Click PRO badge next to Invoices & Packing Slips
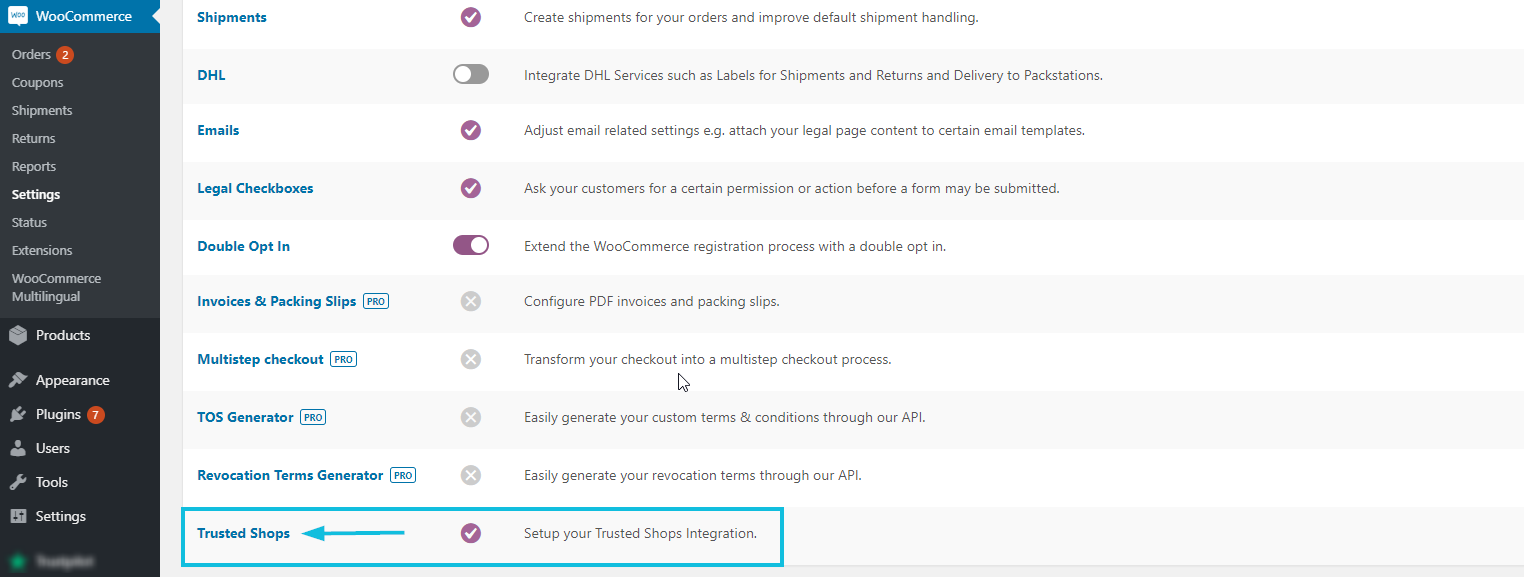 pyautogui.click(x=376, y=301)
